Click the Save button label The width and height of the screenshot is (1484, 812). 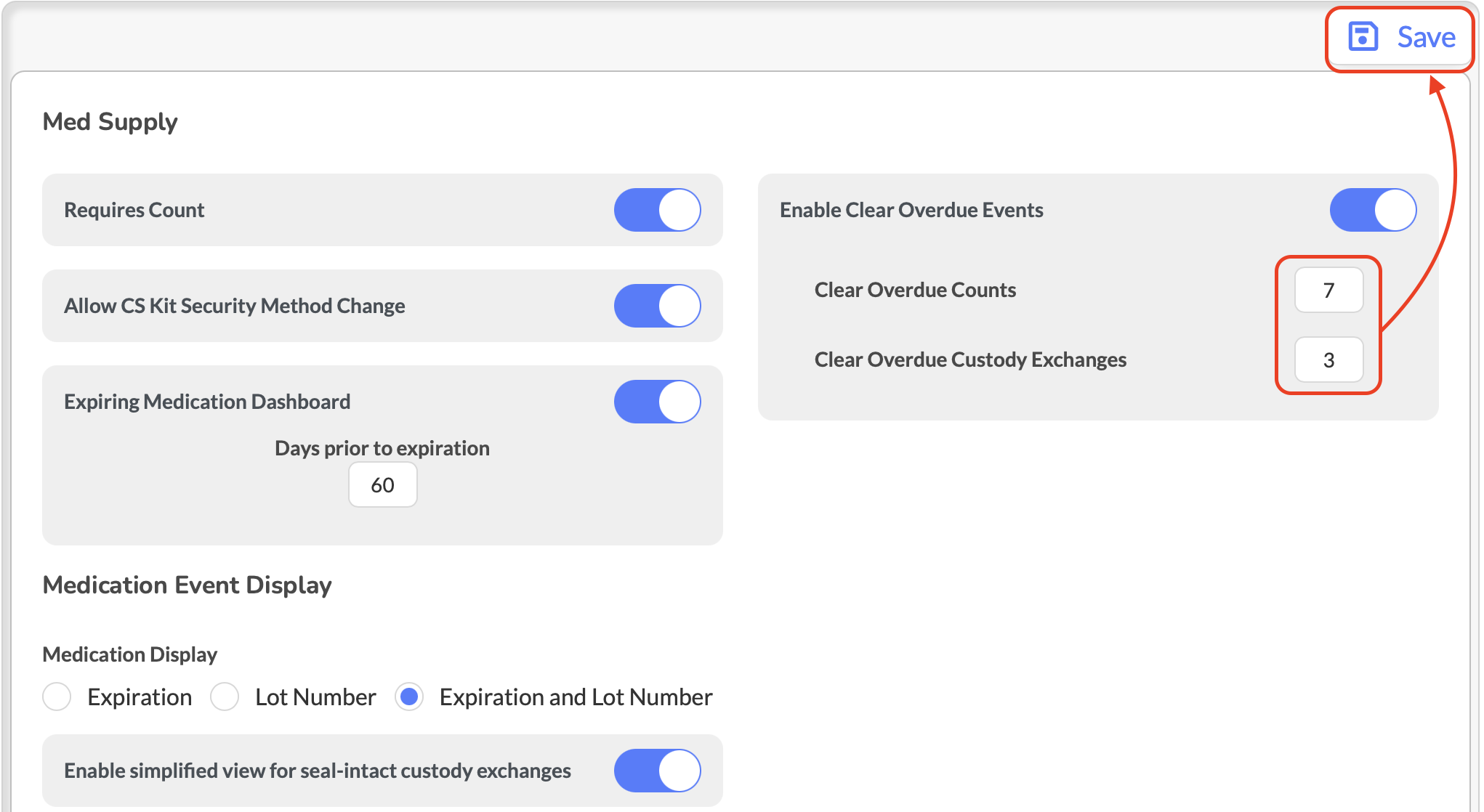[x=1426, y=37]
